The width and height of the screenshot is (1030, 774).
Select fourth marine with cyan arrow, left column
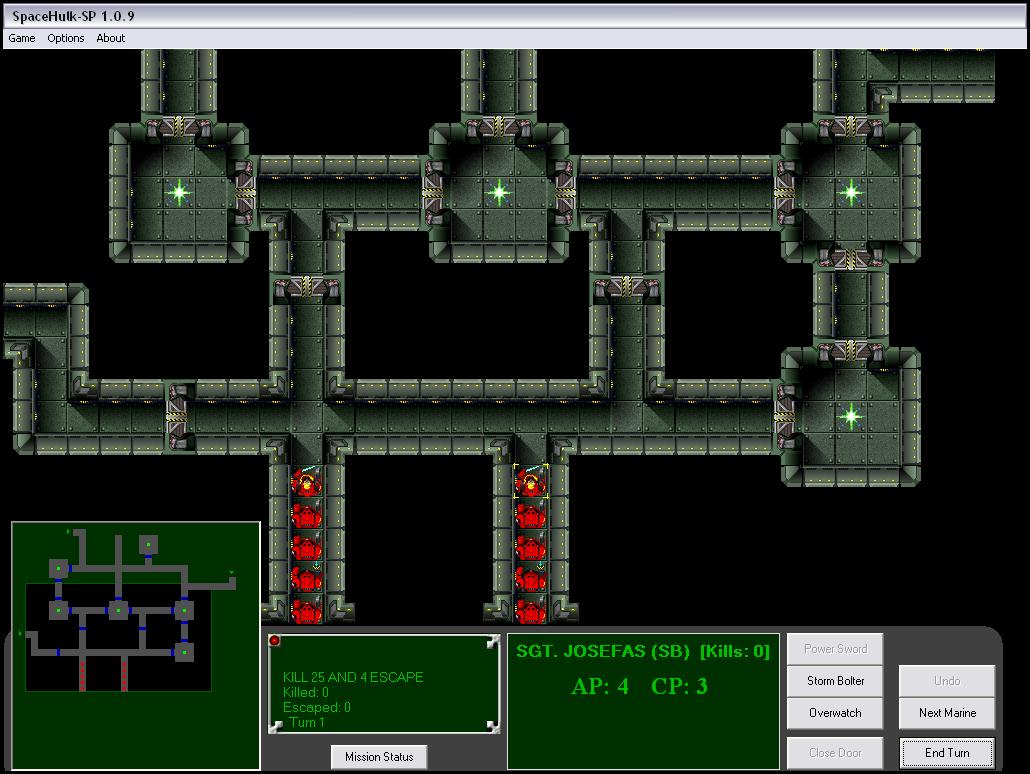tap(307, 578)
